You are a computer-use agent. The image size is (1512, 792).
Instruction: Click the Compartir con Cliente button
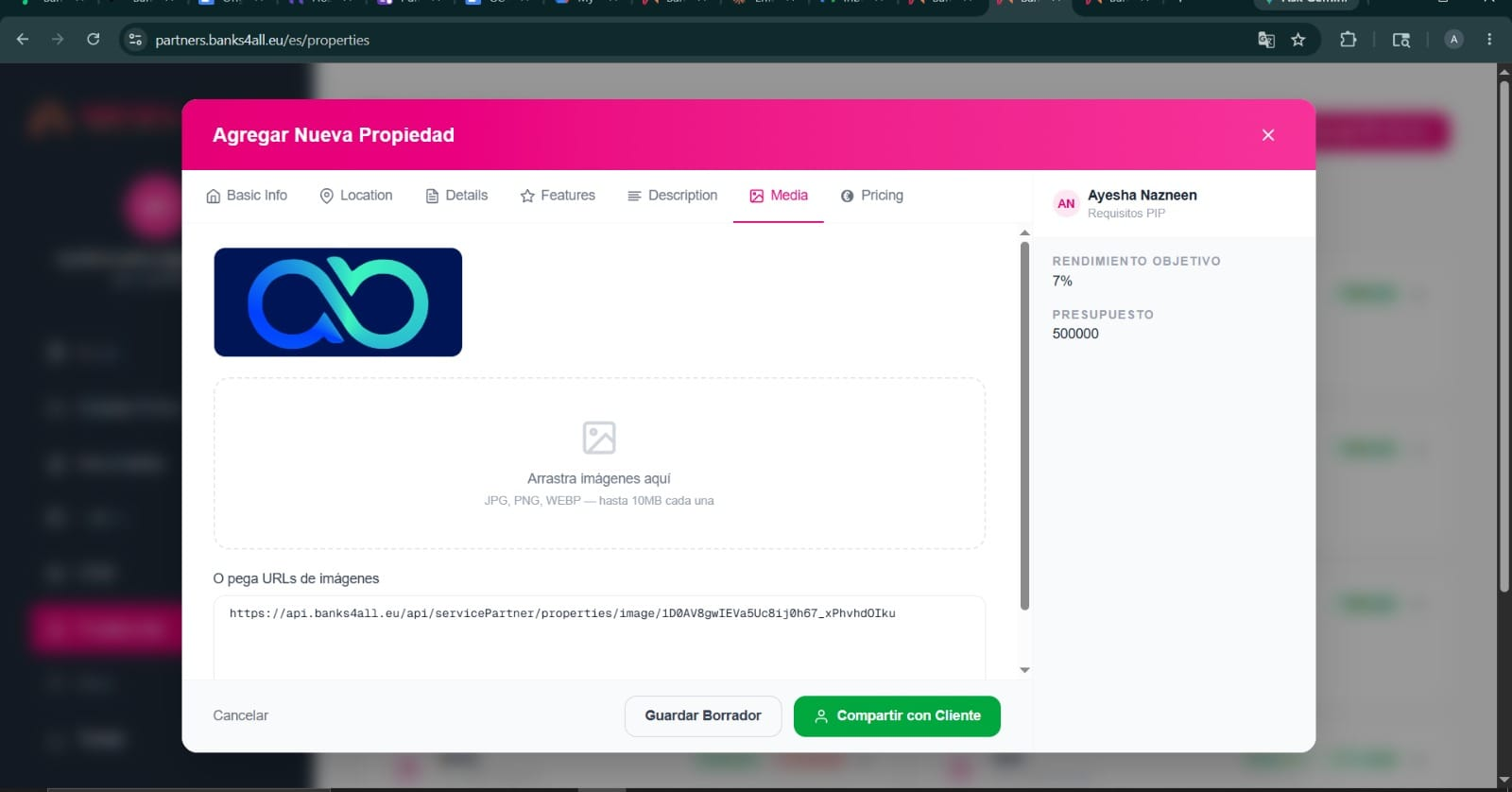click(x=897, y=716)
